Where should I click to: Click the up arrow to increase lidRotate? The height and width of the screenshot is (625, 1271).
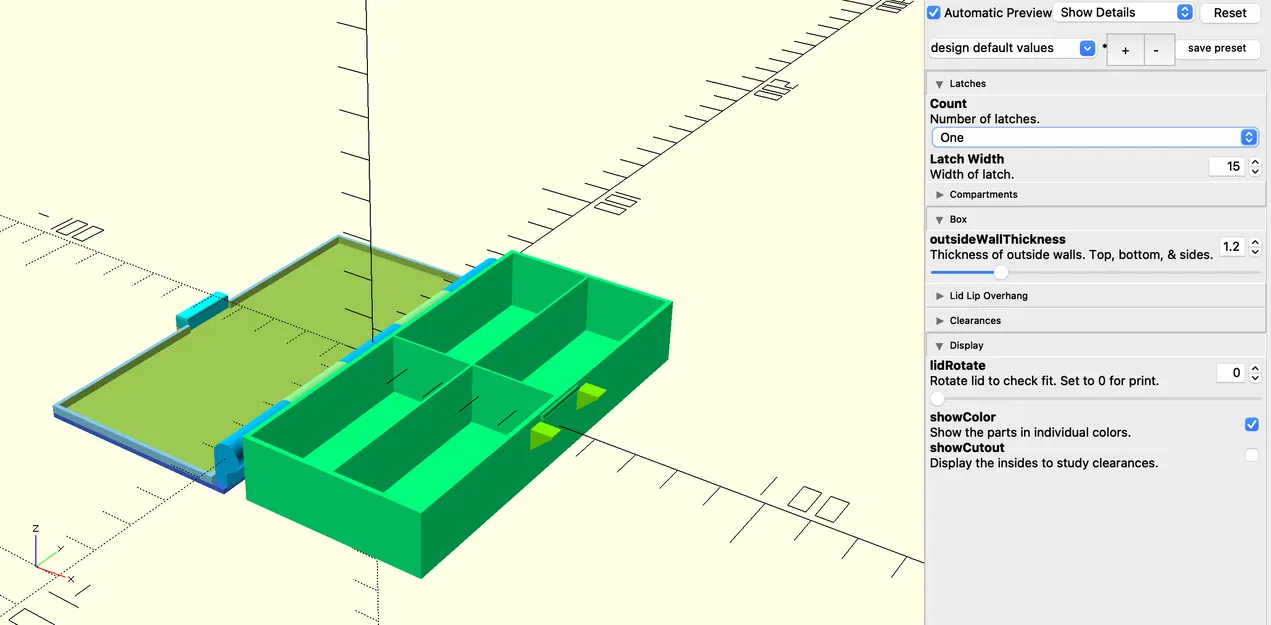pos(1255,367)
